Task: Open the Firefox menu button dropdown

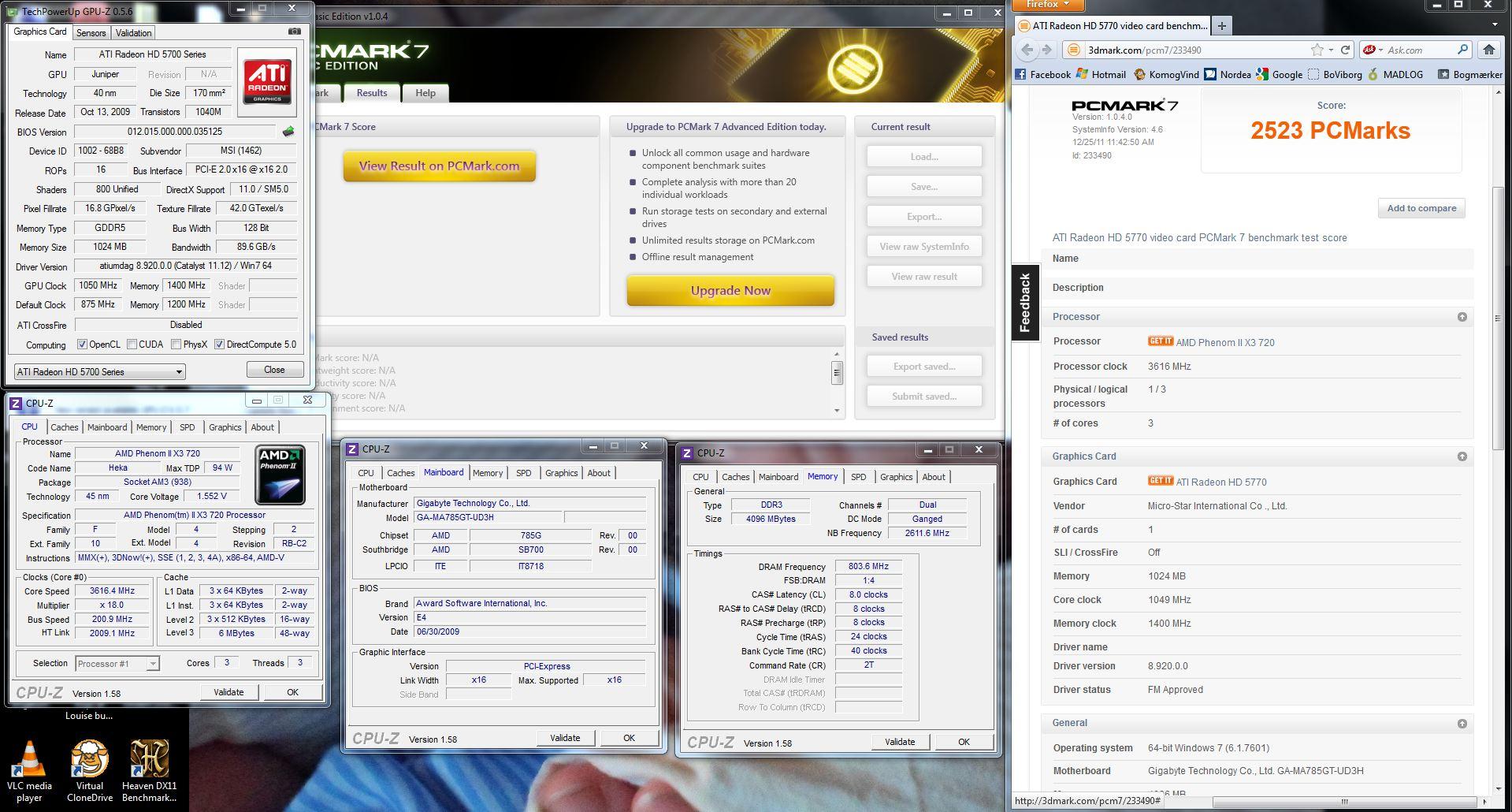Action: pos(1048,5)
